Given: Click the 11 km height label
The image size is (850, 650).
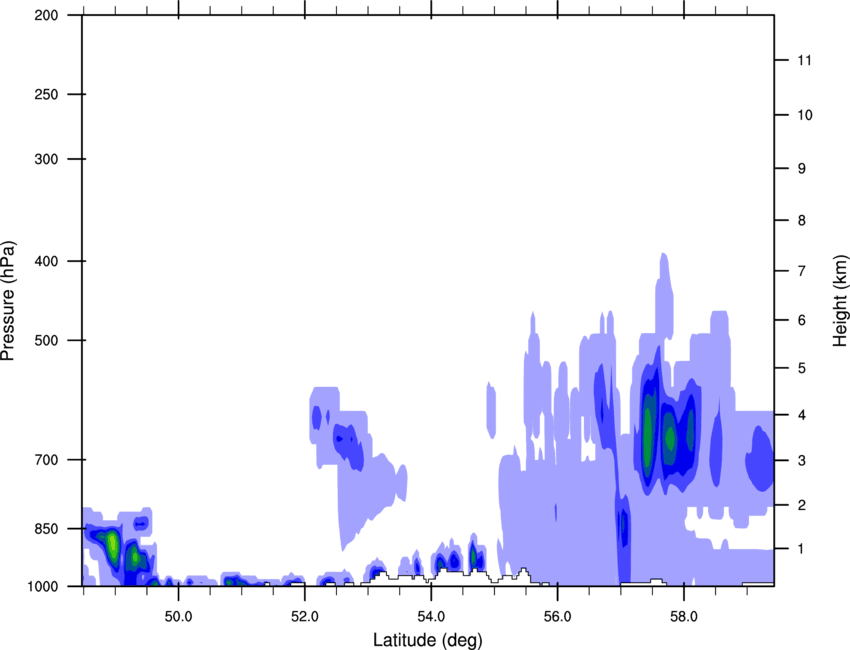Looking at the screenshot, I should pyautogui.click(x=804, y=60).
